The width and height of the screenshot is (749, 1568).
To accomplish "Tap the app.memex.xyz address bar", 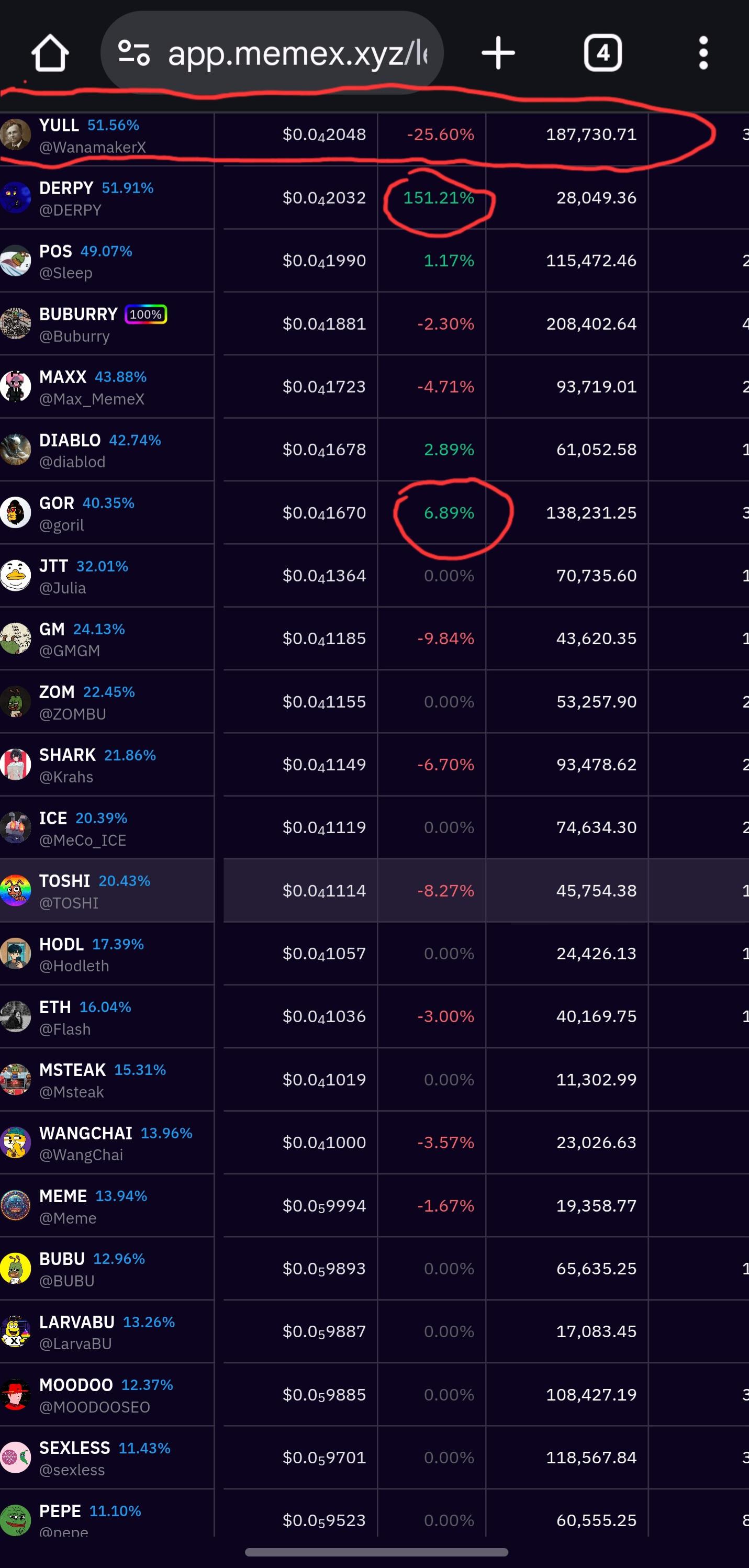I will (297, 53).
